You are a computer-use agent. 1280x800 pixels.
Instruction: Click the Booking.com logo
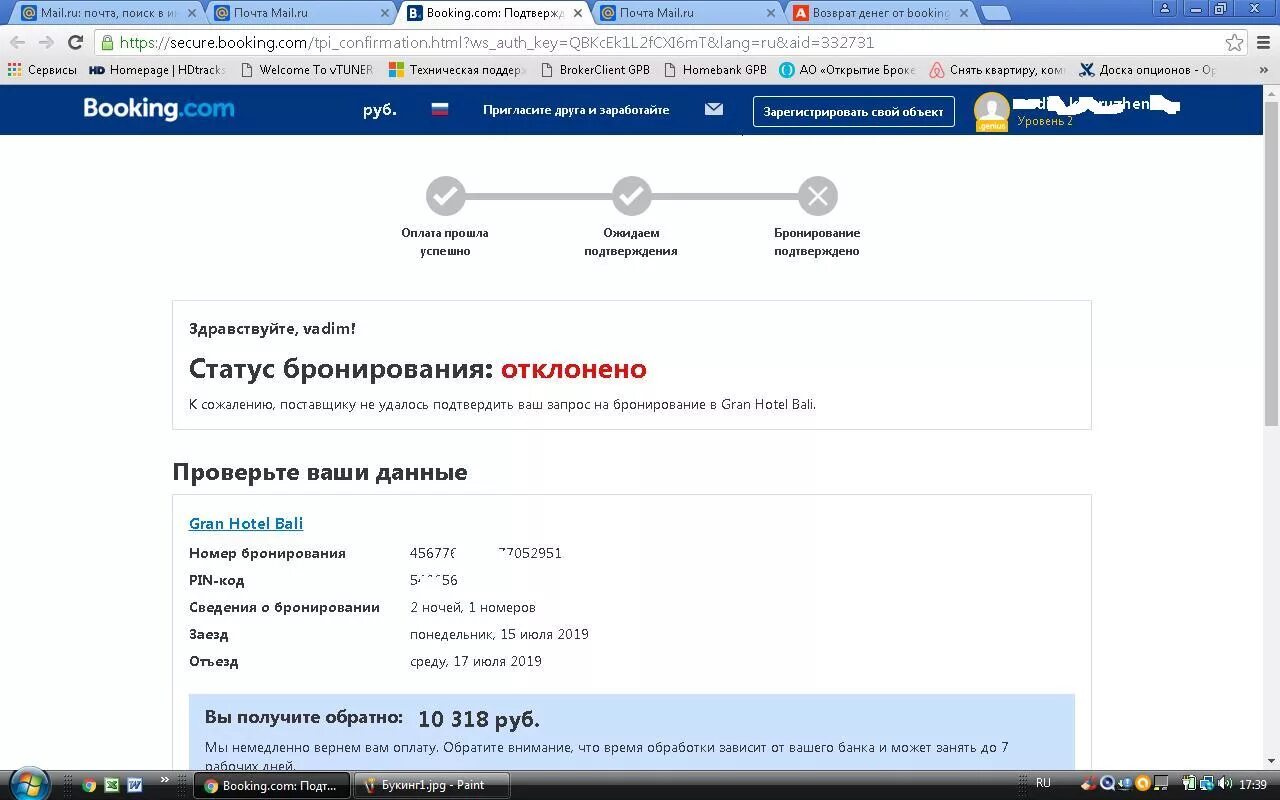159,109
